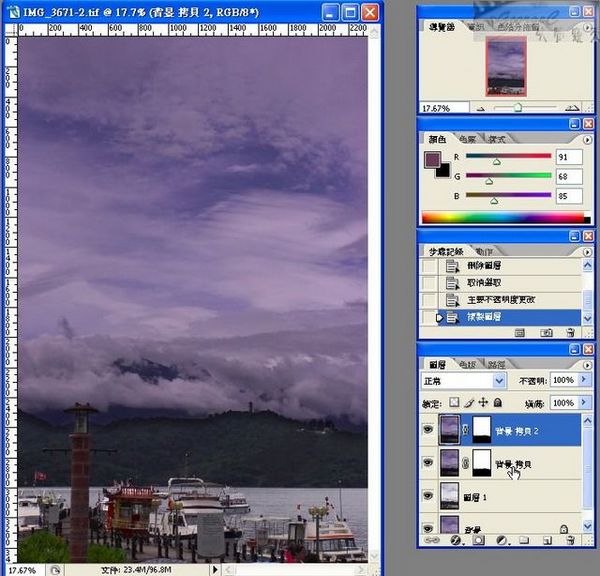Open Color panel flyout menu arrow
The width and height of the screenshot is (600, 576).
[x=587, y=140]
